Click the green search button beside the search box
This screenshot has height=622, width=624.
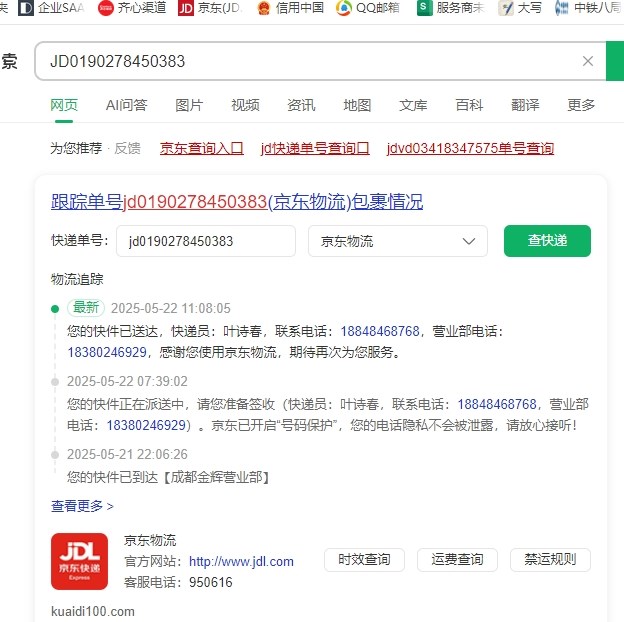[615, 61]
